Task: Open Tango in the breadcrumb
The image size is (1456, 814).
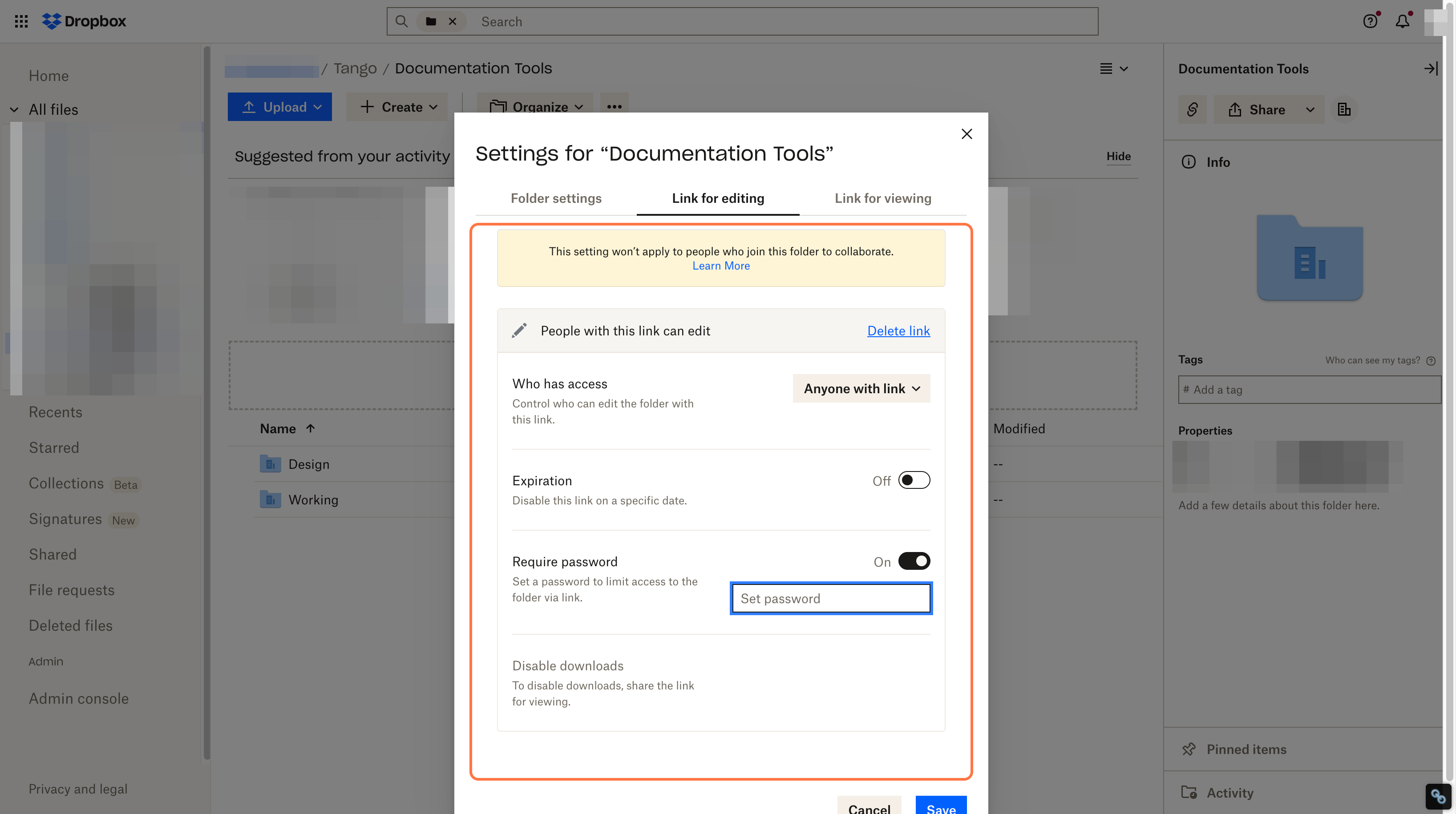Action: pos(354,69)
